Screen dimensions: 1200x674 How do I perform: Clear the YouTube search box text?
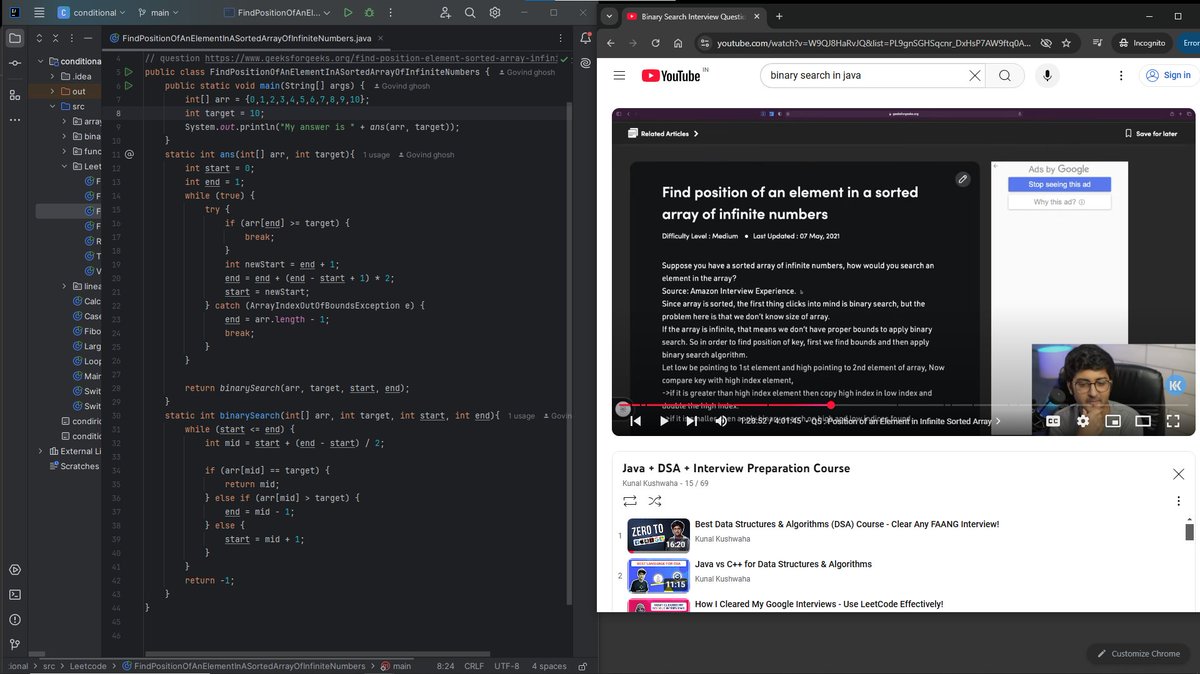point(974,75)
